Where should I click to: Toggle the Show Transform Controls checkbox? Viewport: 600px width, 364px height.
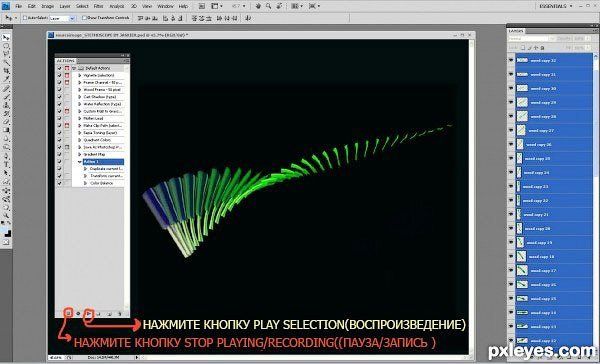click(84, 18)
